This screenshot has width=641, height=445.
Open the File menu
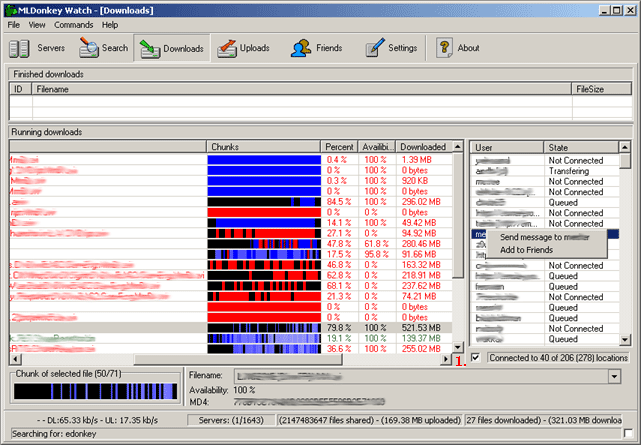[x=14, y=24]
